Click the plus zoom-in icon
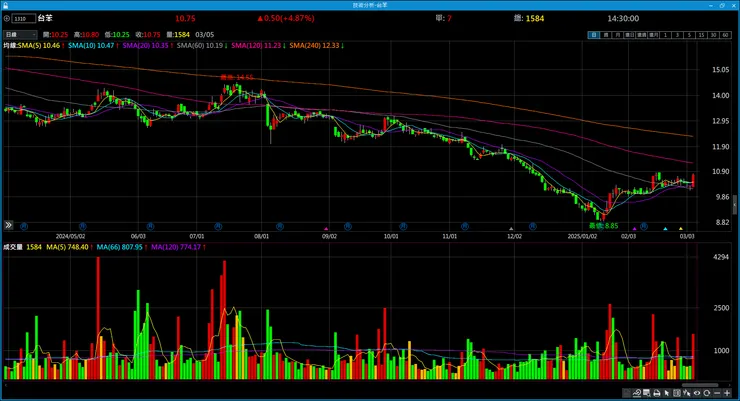Screen dimensions: 740x401 coord(727,393)
